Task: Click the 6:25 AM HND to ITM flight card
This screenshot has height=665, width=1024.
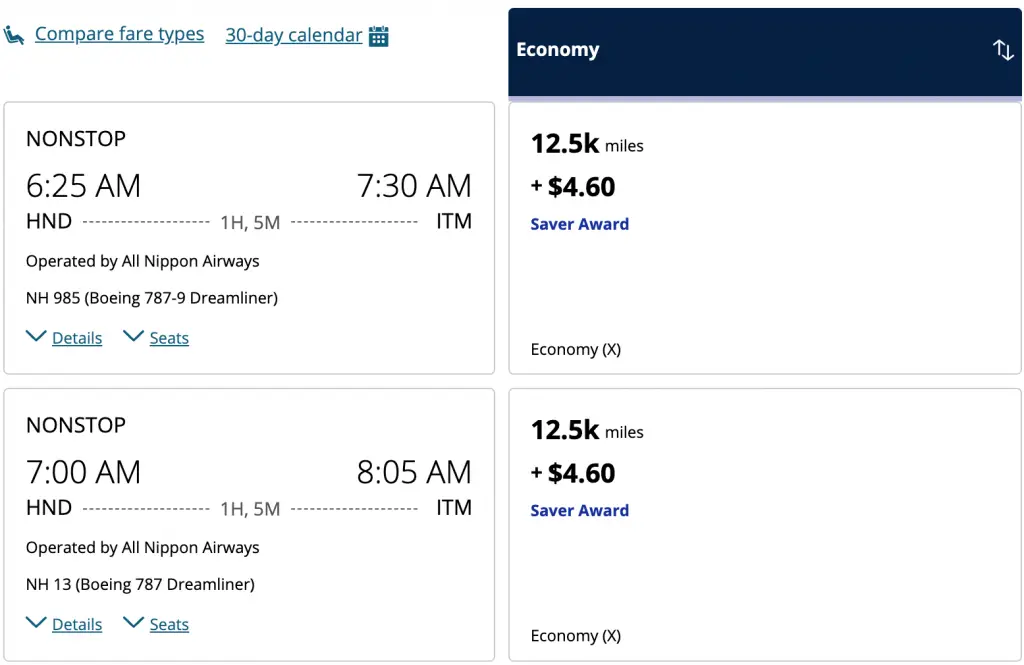Action: click(x=249, y=200)
